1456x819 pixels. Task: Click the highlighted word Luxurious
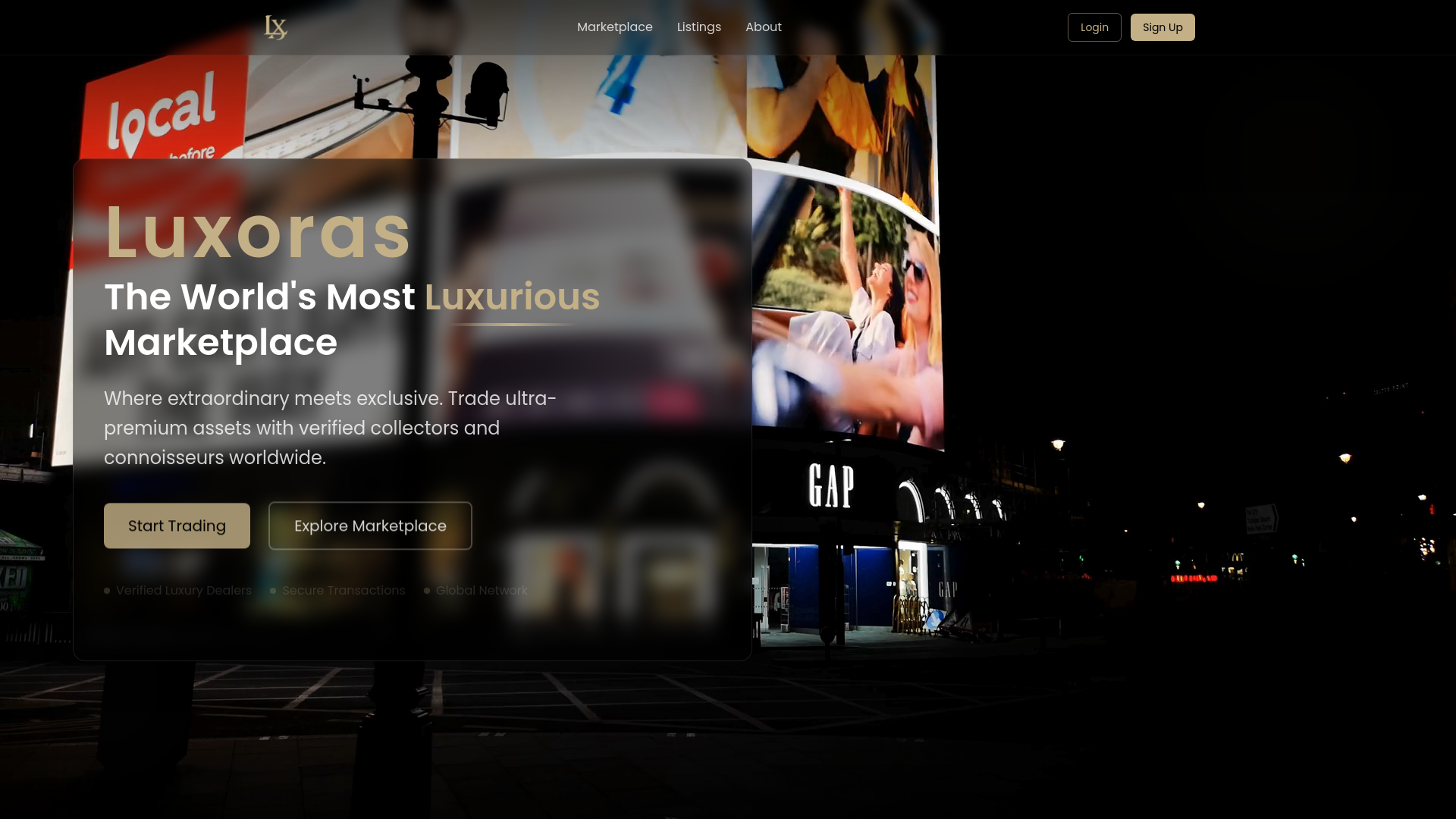pos(512,297)
